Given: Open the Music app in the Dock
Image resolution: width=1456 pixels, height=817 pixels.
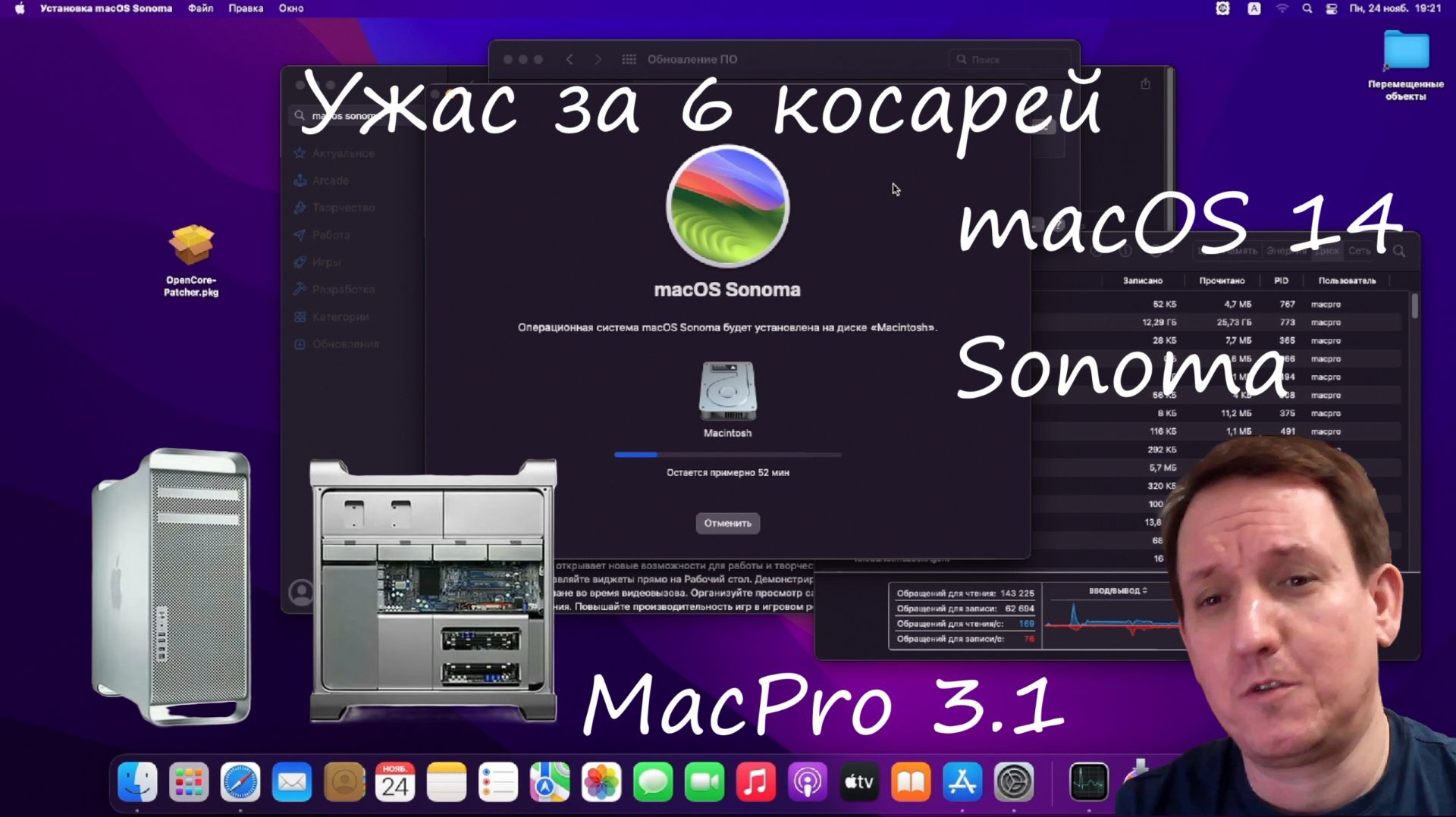Looking at the screenshot, I should (756, 782).
